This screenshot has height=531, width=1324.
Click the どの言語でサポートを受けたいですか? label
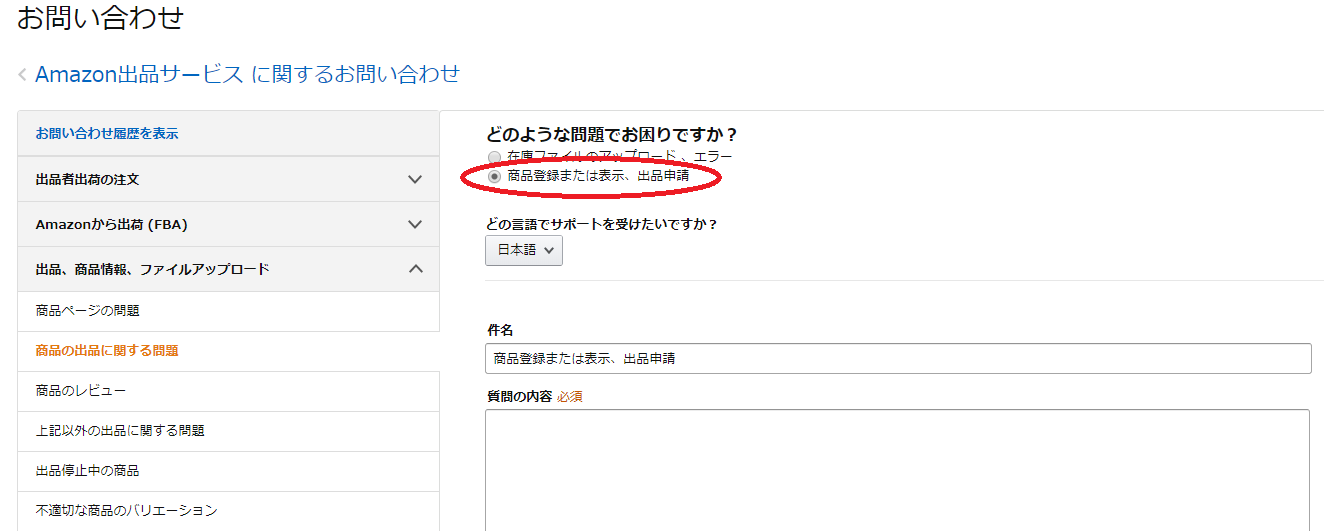click(x=602, y=224)
